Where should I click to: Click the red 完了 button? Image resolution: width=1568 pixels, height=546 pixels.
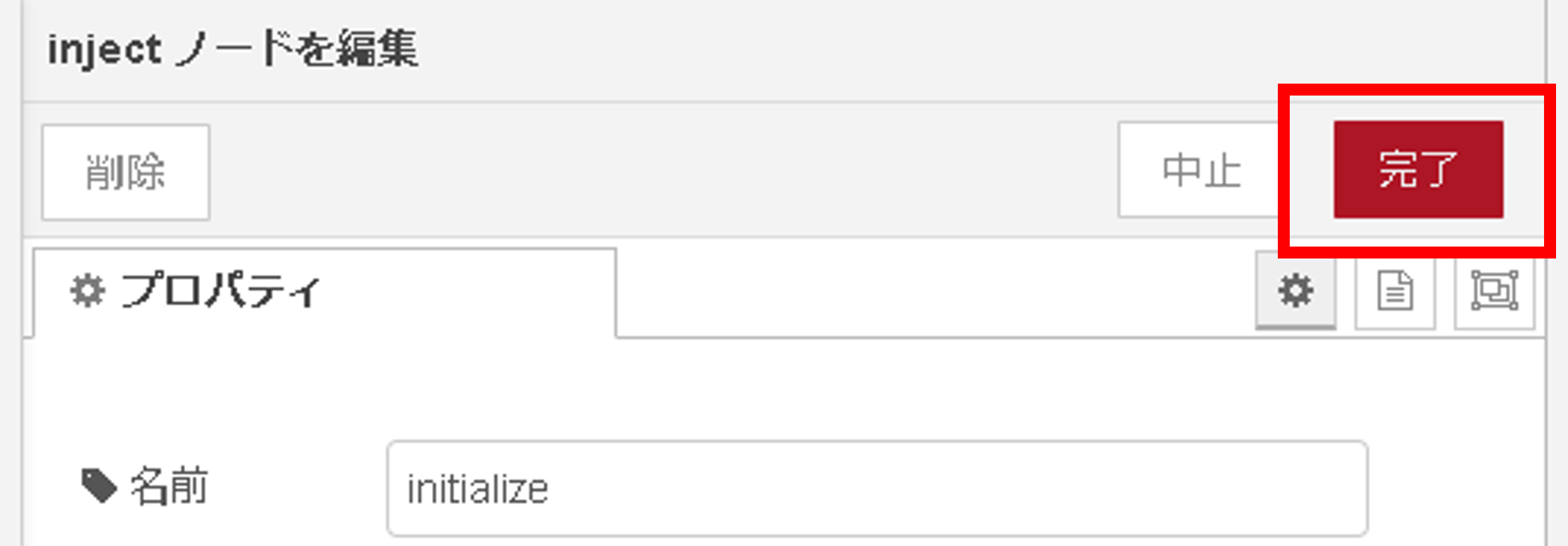pos(1419,169)
